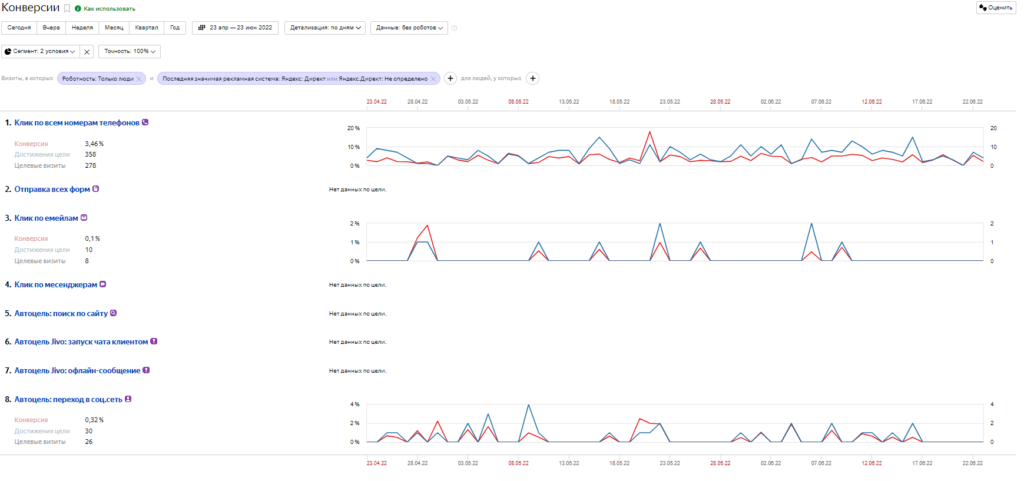Expand the Детализация: по дням dropdown
The image size is (1024, 481).
(325, 28)
